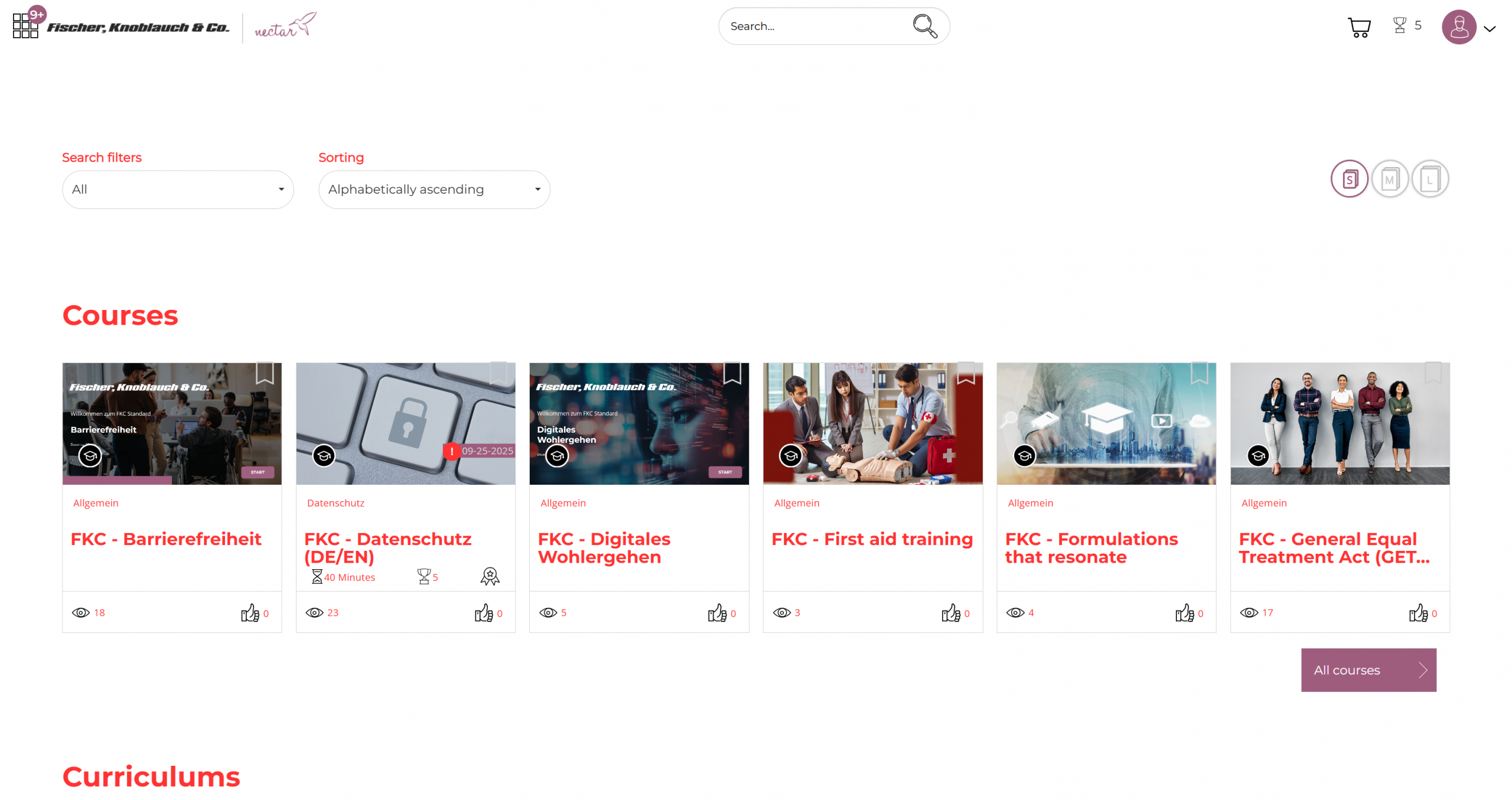Toggle bookmark on FKC - Barrierefreiheit card
The height and width of the screenshot is (800, 1512).
265,373
